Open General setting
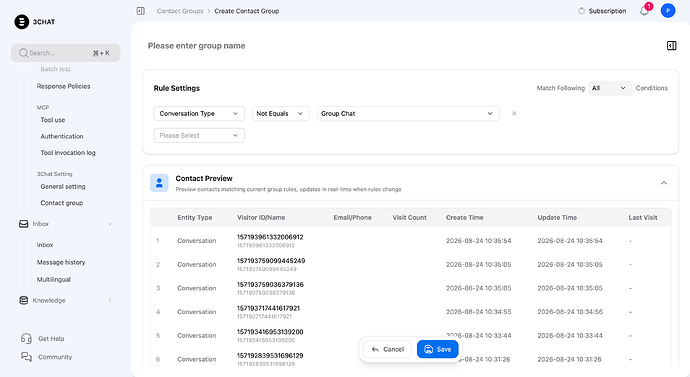690x377 pixels. [x=63, y=187]
